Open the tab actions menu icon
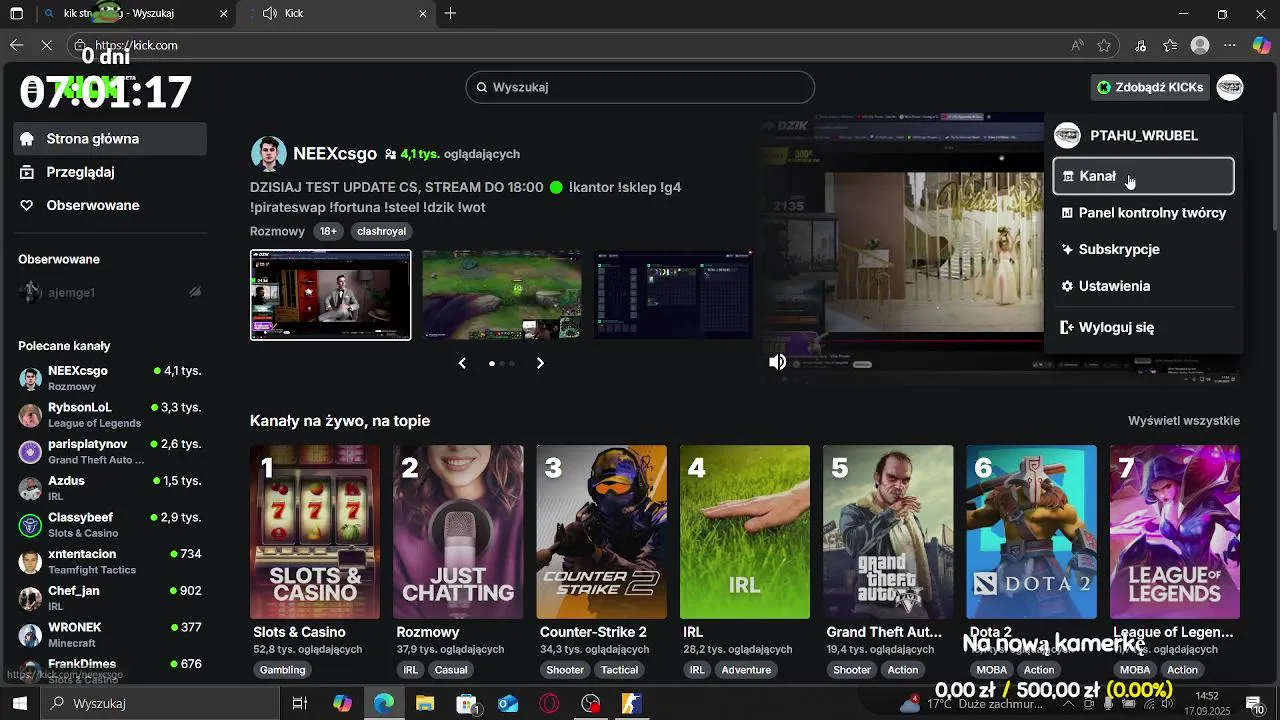Viewport: 1280px width, 720px height. (x=16, y=13)
